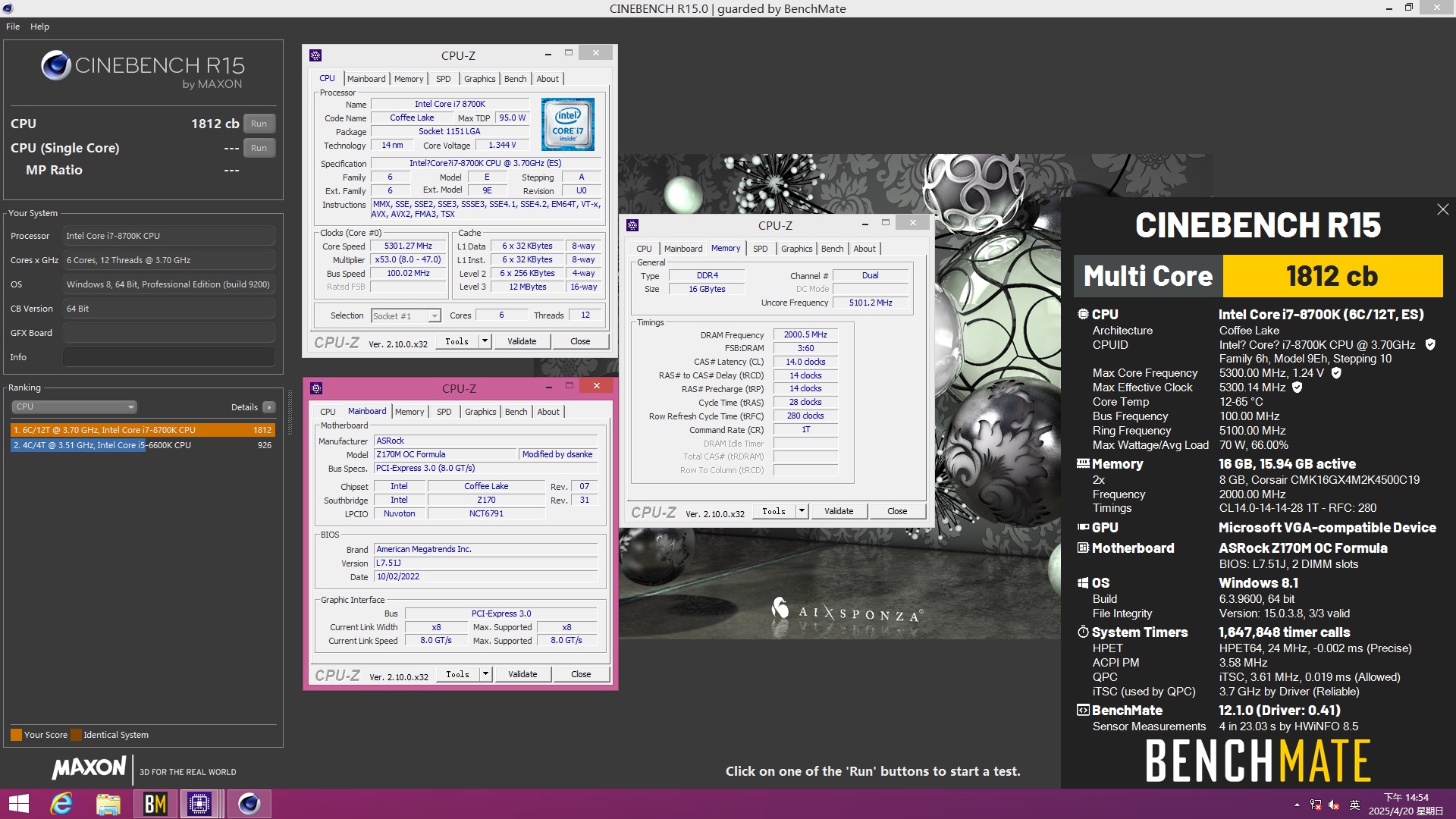Open the Help menu
This screenshot has height=819, width=1456.
click(39, 27)
